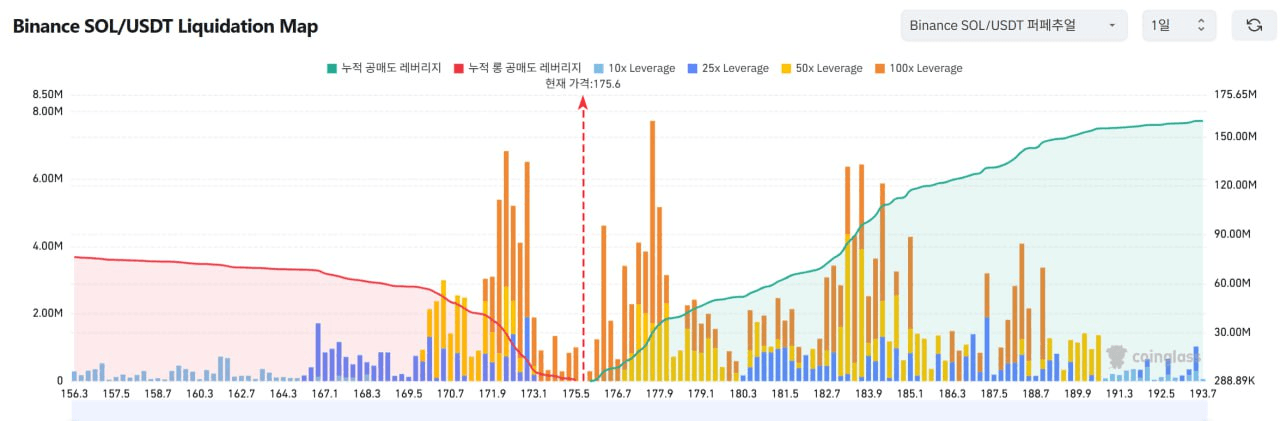
Task: Click the Binance SOL/USDT Liquidation Map title
Action: point(165,27)
